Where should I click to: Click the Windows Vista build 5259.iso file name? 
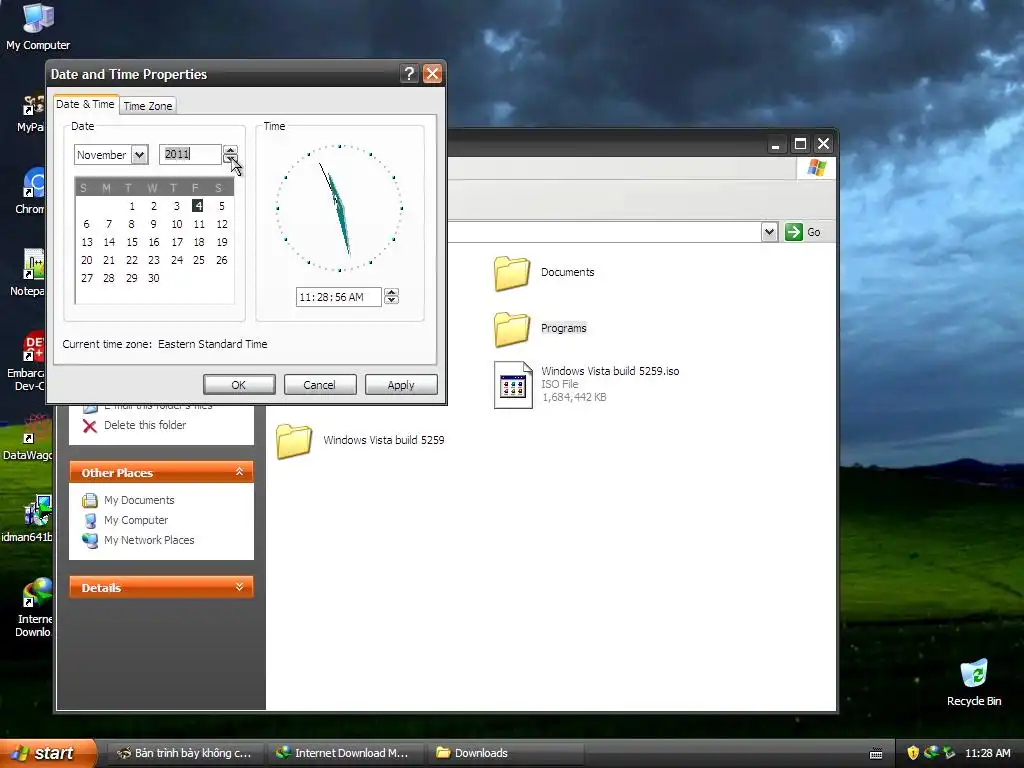tap(610, 371)
